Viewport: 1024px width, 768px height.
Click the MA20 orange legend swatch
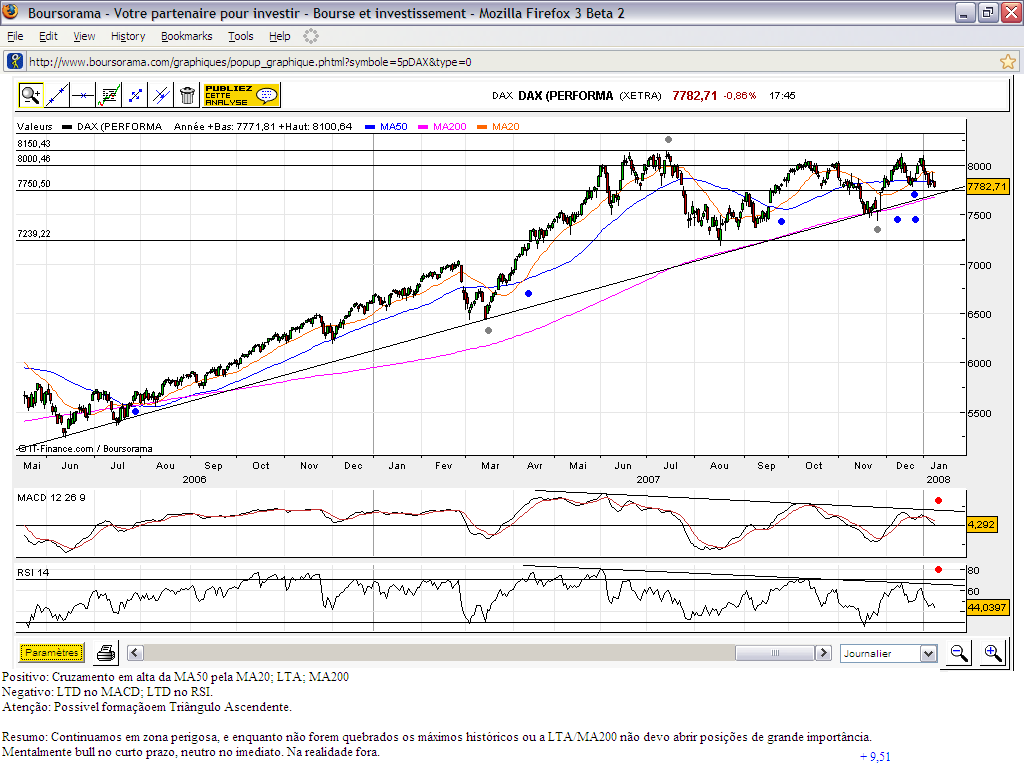482,127
